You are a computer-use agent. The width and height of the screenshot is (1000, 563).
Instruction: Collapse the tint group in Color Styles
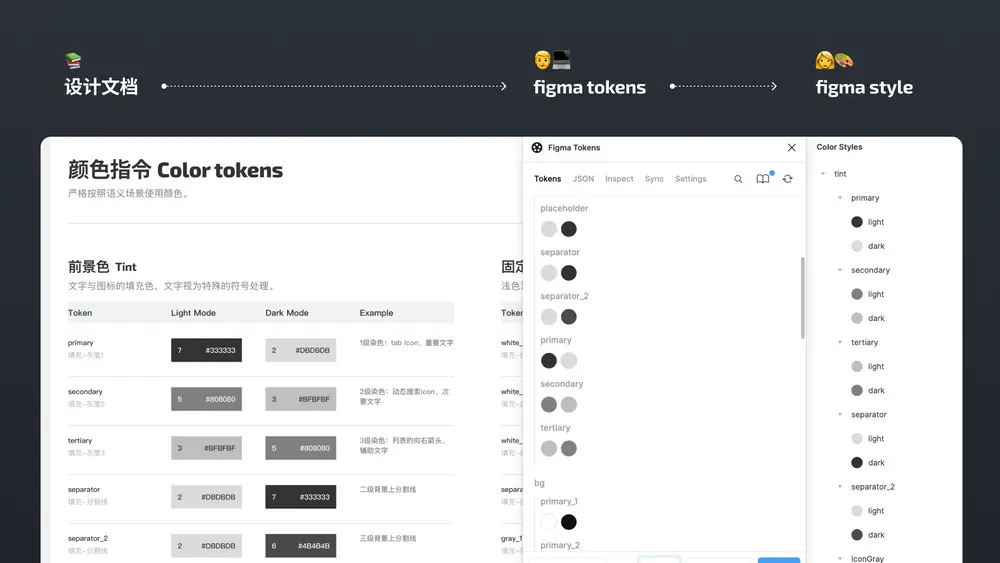point(823,174)
